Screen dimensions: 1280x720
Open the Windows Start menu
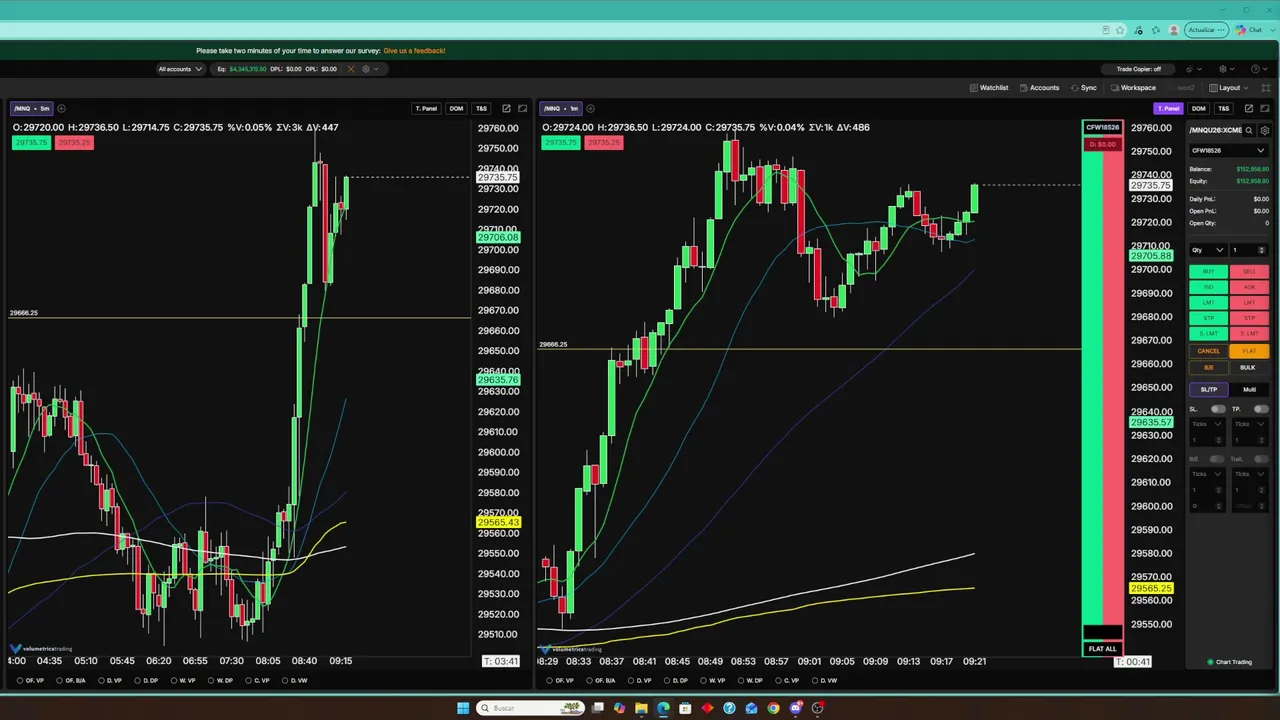463,708
